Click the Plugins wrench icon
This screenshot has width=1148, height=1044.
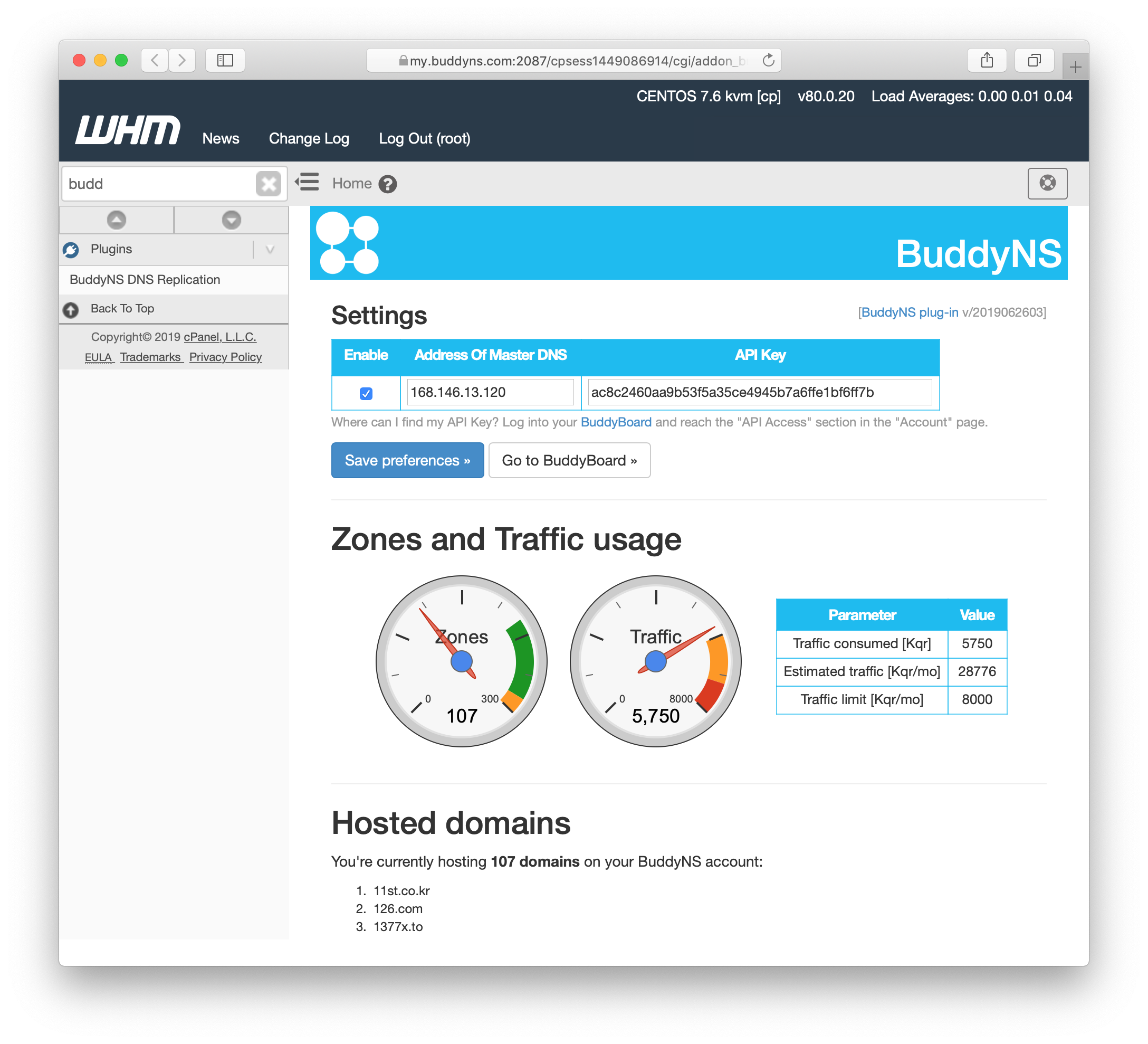click(71, 250)
